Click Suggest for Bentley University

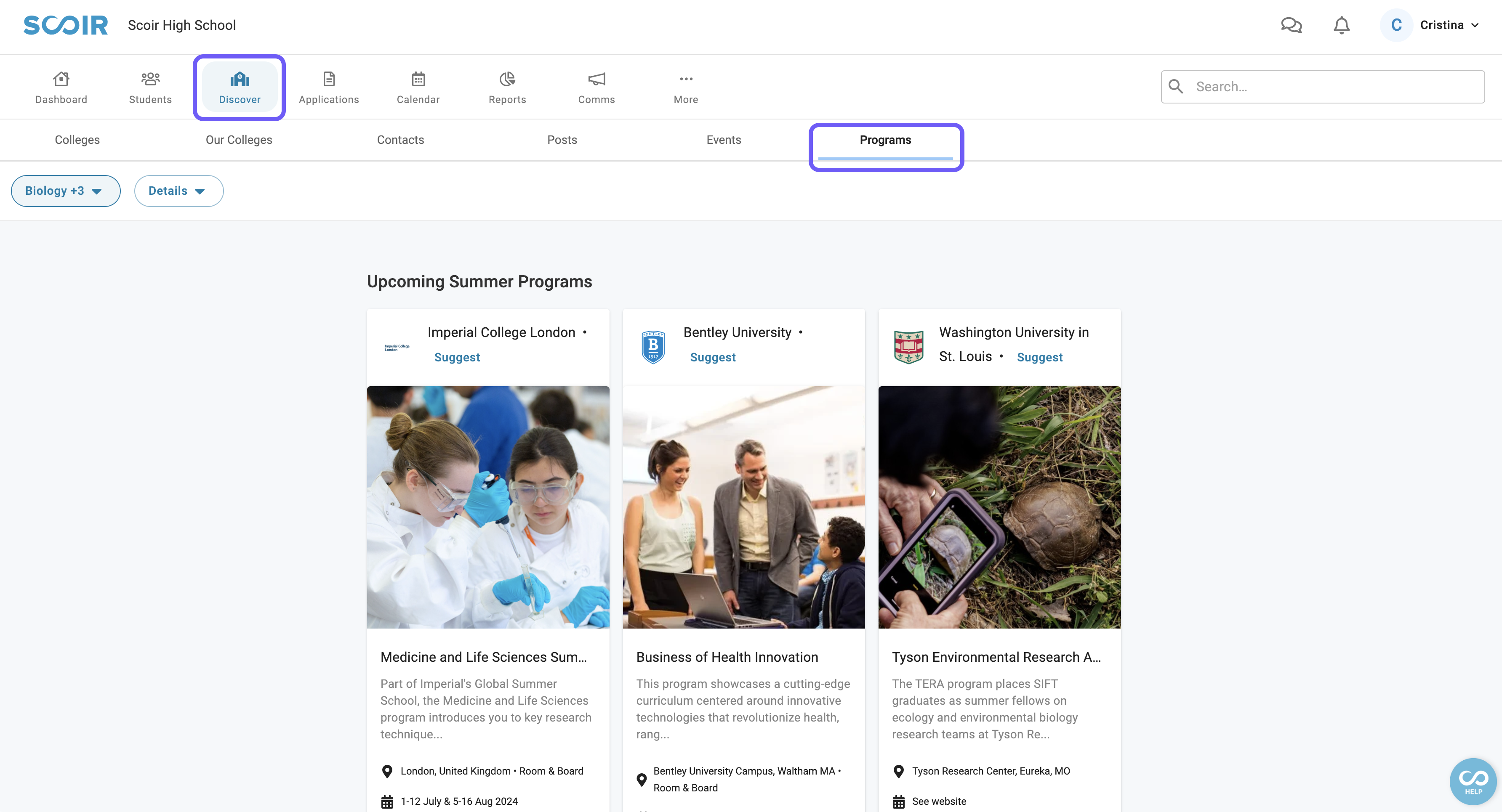pyautogui.click(x=713, y=357)
